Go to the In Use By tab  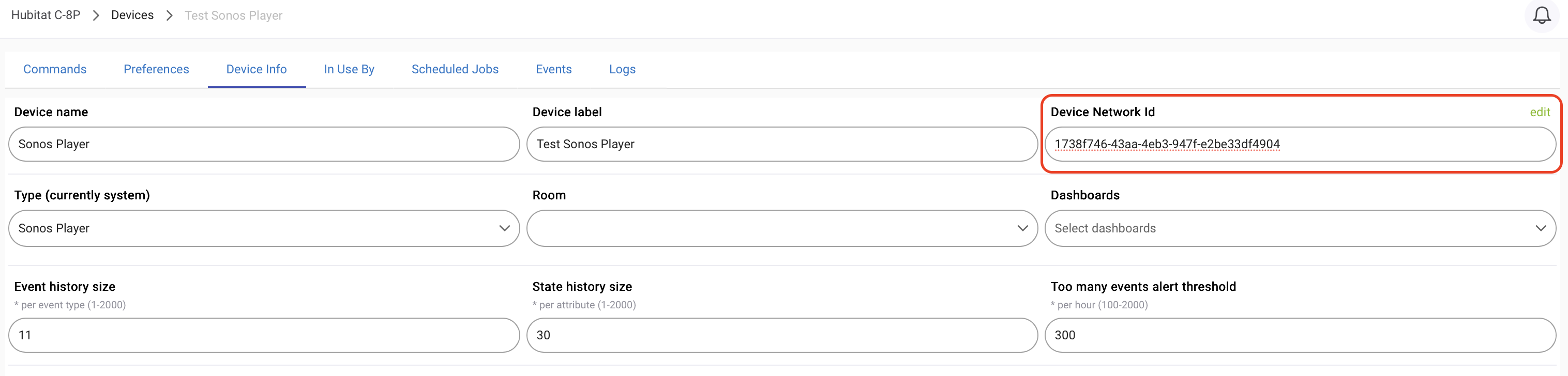tap(349, 69)
